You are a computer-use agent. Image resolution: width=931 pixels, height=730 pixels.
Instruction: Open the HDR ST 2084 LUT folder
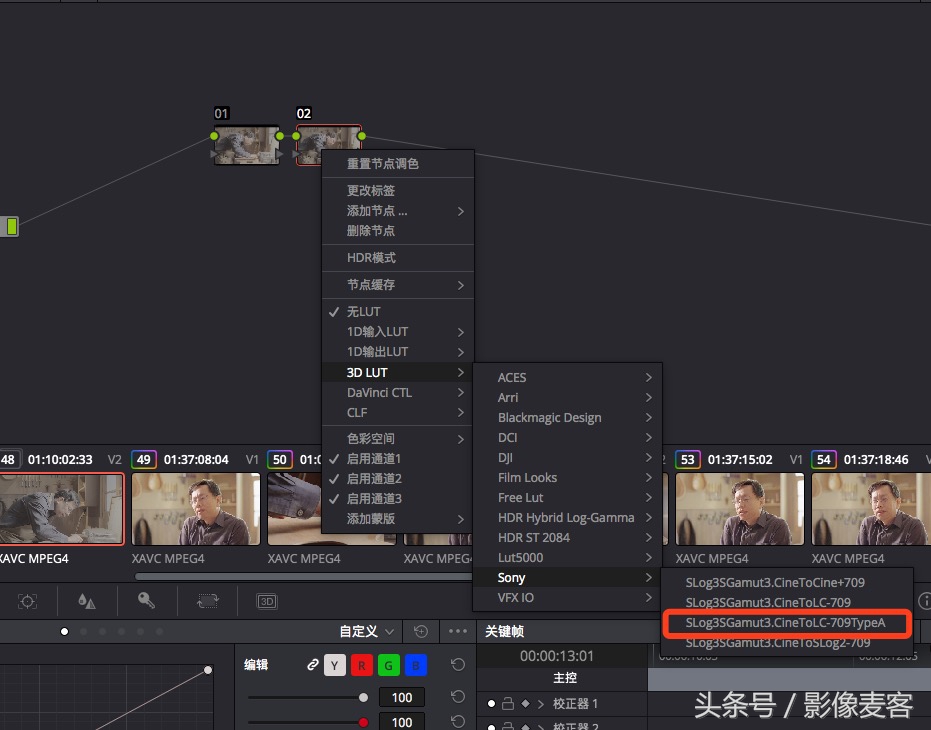(567, 538)
